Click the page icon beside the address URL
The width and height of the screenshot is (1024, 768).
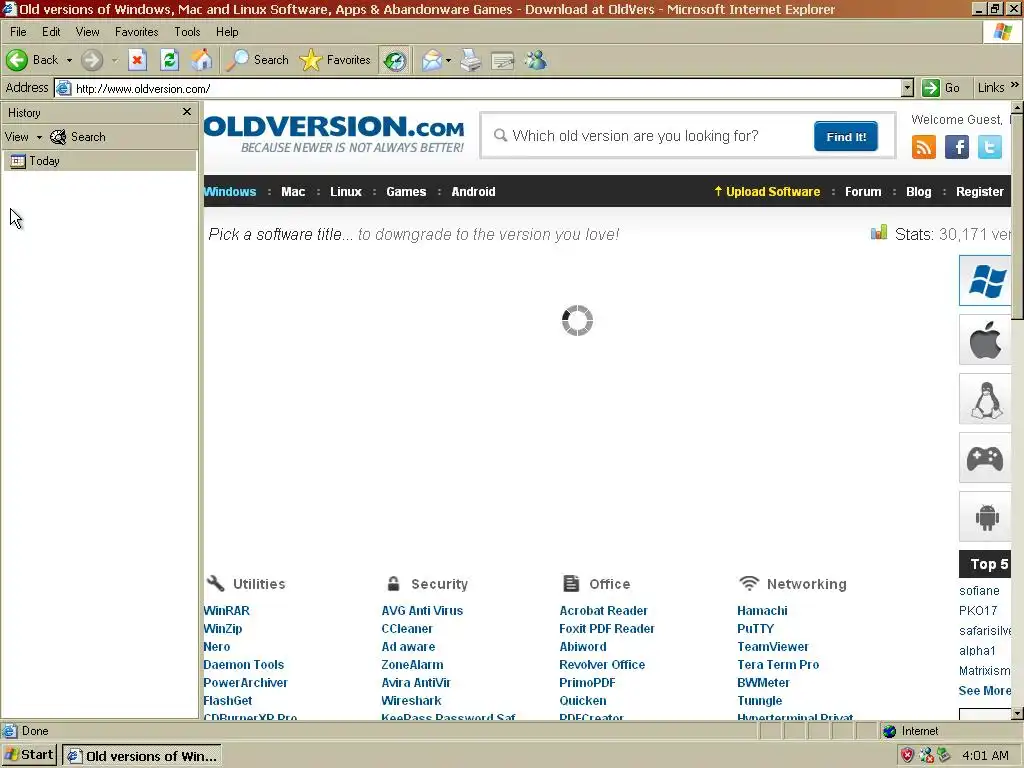(x=63, y=88)
